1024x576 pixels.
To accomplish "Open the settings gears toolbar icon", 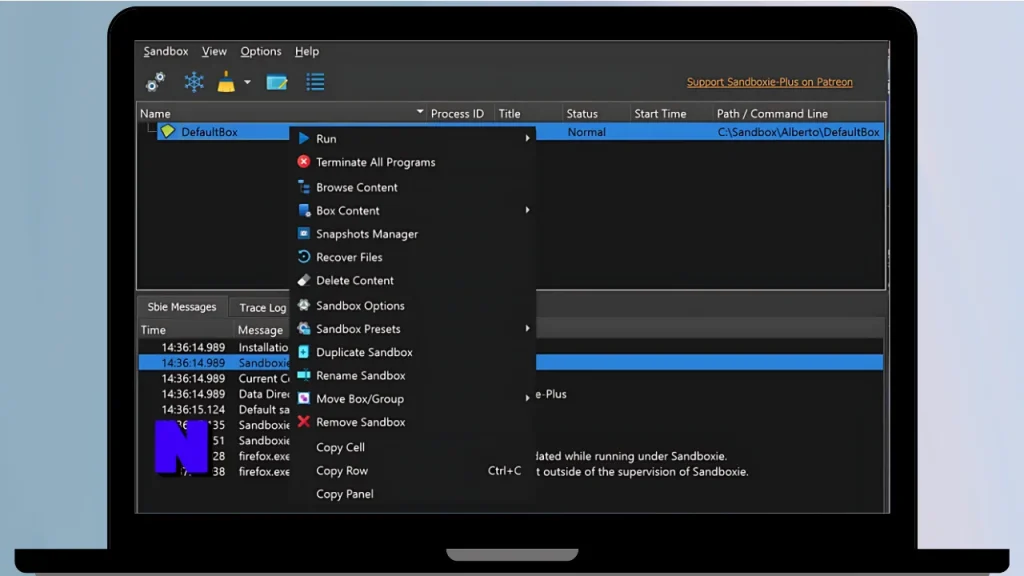I will (x=155, y=82).
